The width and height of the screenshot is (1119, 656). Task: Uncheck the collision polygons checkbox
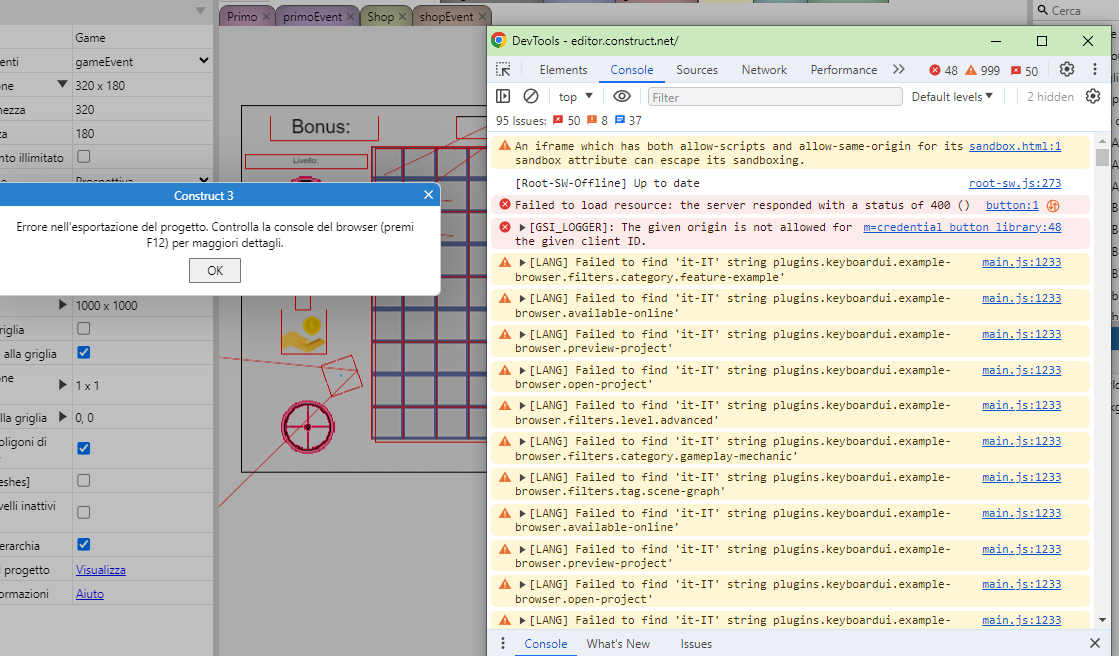(83, 448)
